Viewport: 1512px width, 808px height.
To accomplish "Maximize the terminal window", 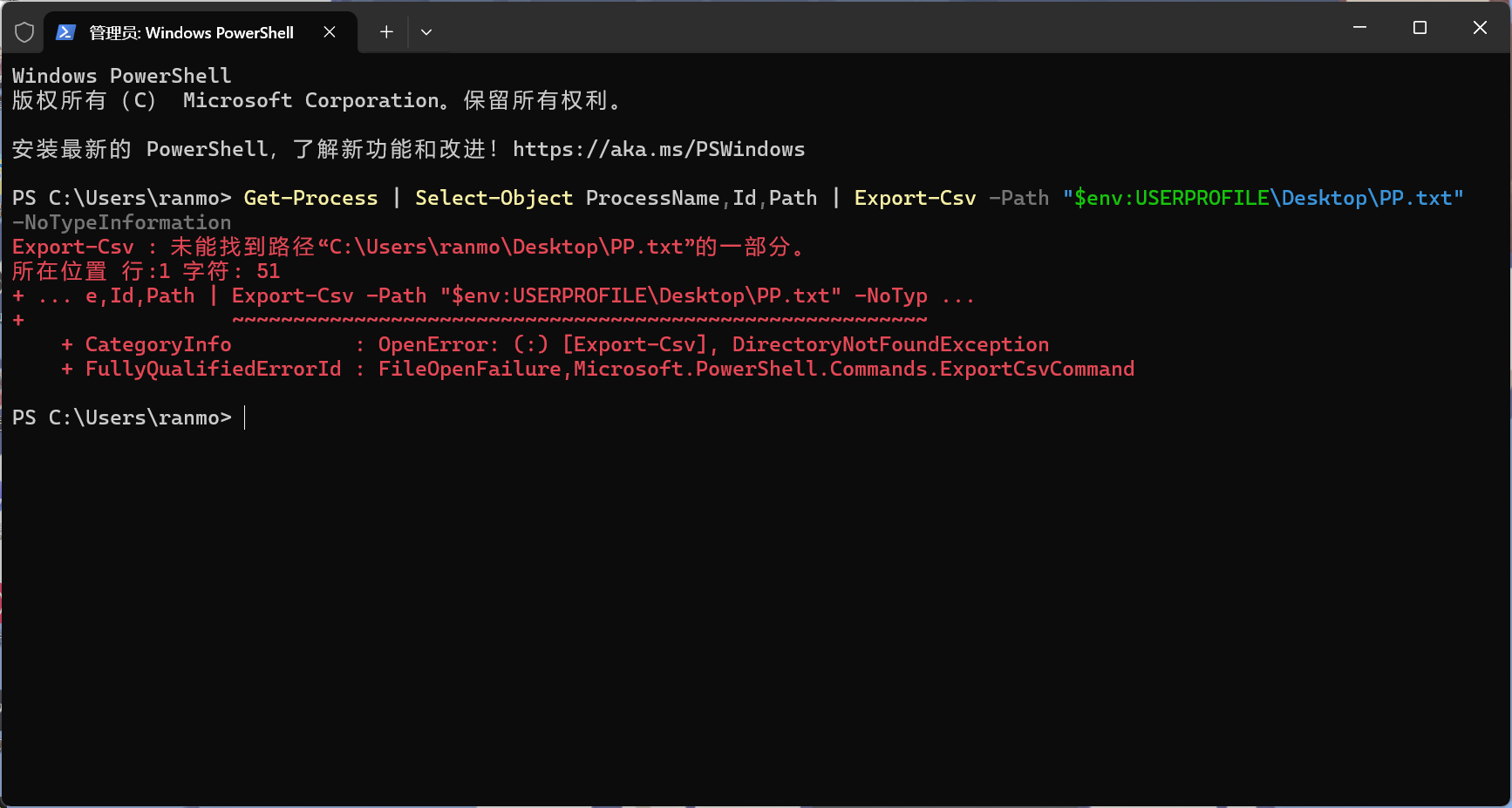I will point(1420,28).
